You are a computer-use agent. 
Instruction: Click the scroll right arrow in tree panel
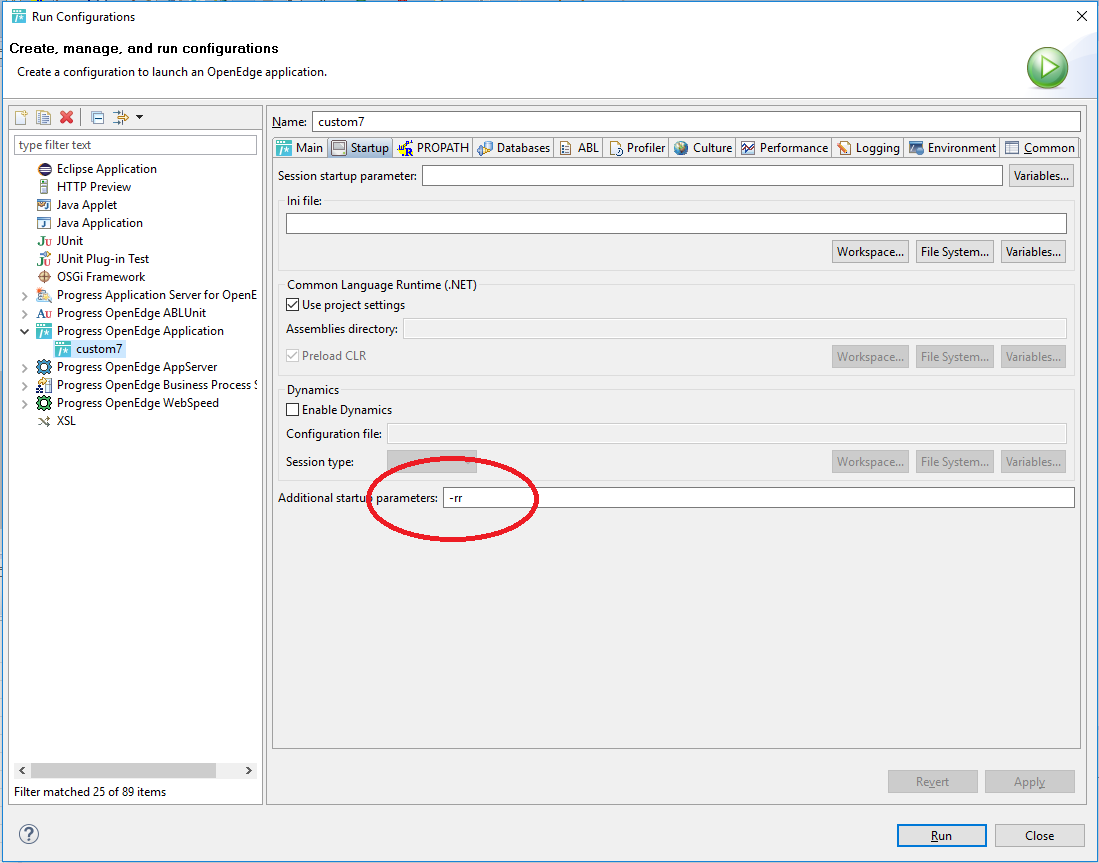coord(248,770)
